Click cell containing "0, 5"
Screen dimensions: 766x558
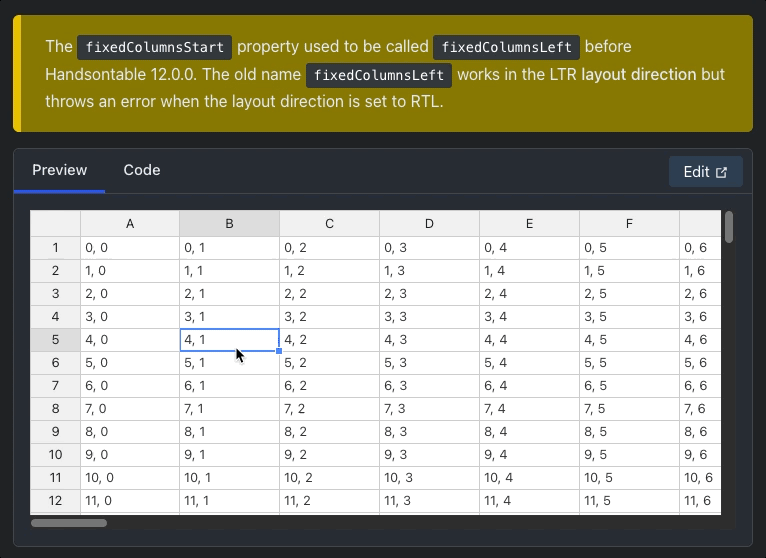(629, 248)
